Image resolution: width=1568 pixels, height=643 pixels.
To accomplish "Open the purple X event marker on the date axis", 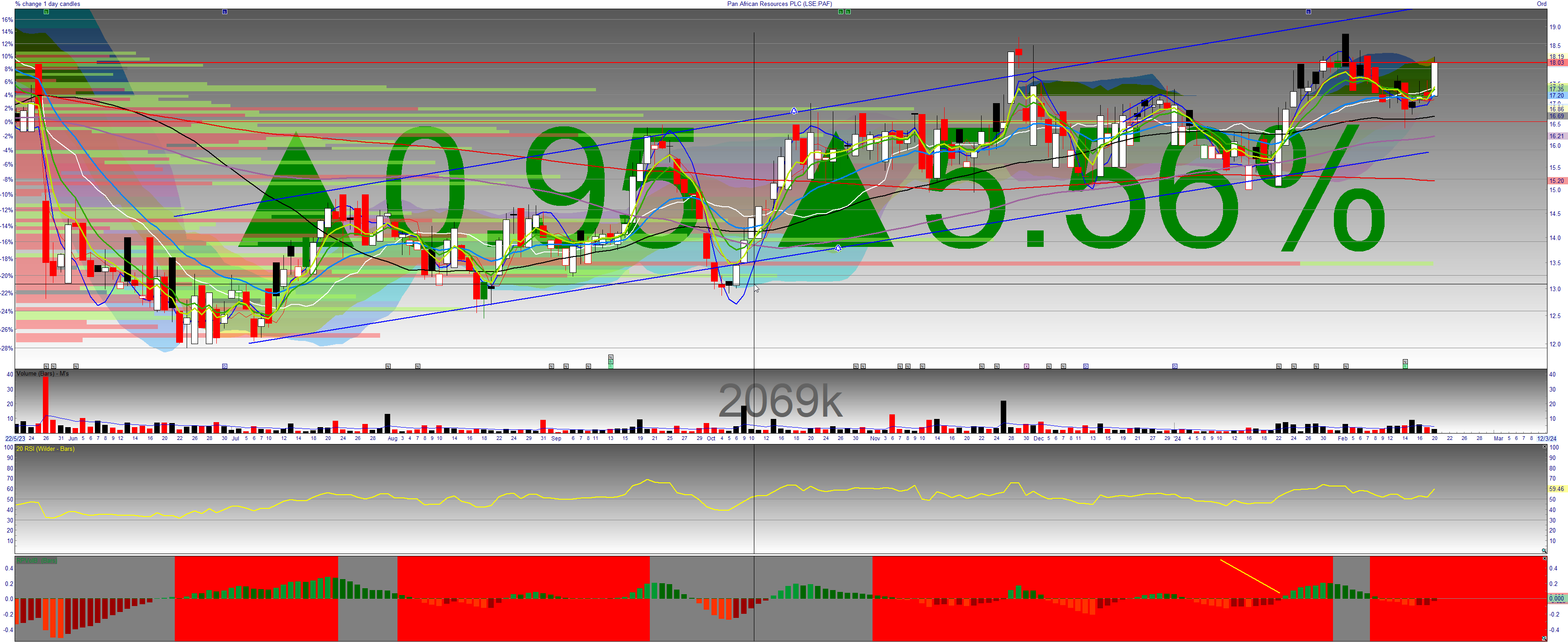I will tap(1026, 366).
